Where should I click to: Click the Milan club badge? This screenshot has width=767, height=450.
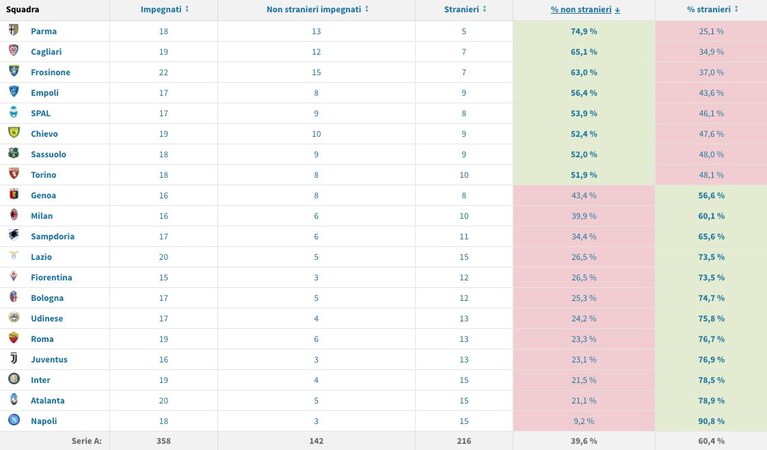point(14,215)
